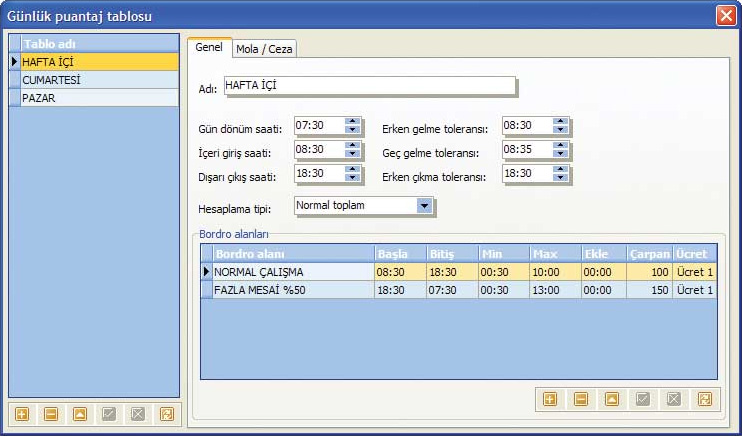The height and width of the screenshot is (436, 742).
Task: Click the edit button below the Tablo adı list
Action: (80, 413)
